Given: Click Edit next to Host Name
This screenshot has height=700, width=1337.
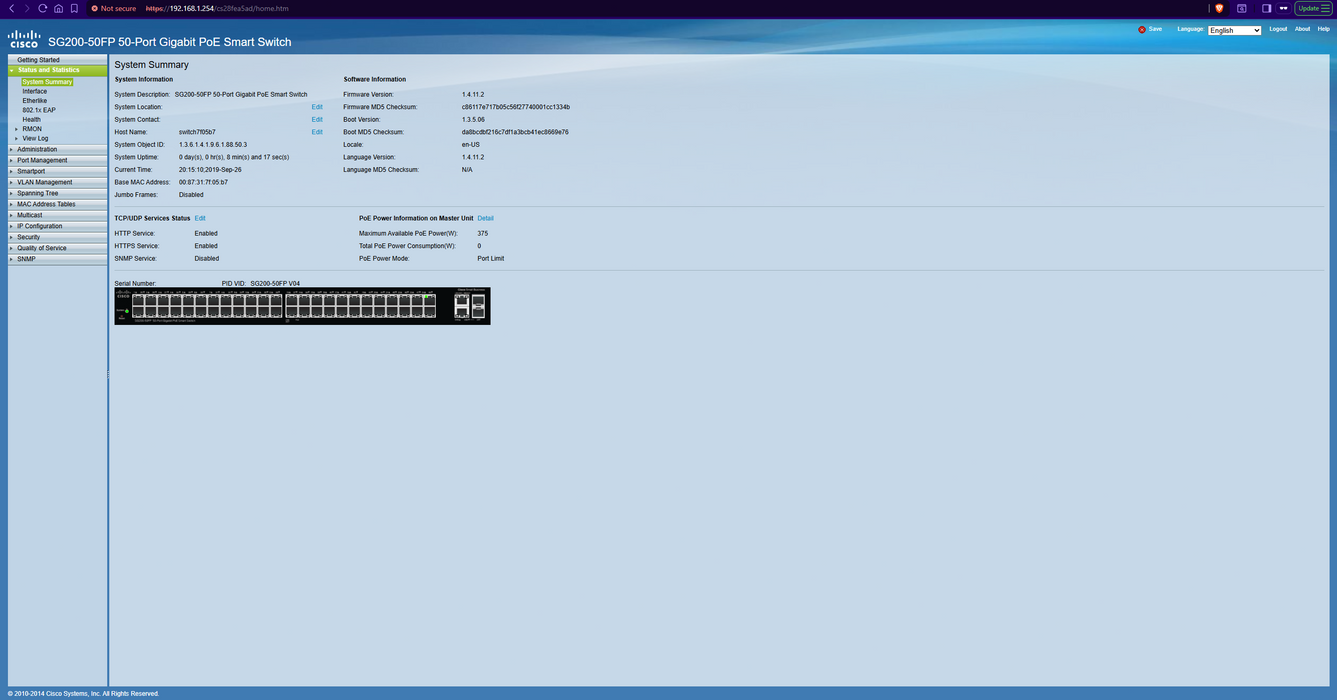Looking at the screenshot, I should (x=317, y=132).
